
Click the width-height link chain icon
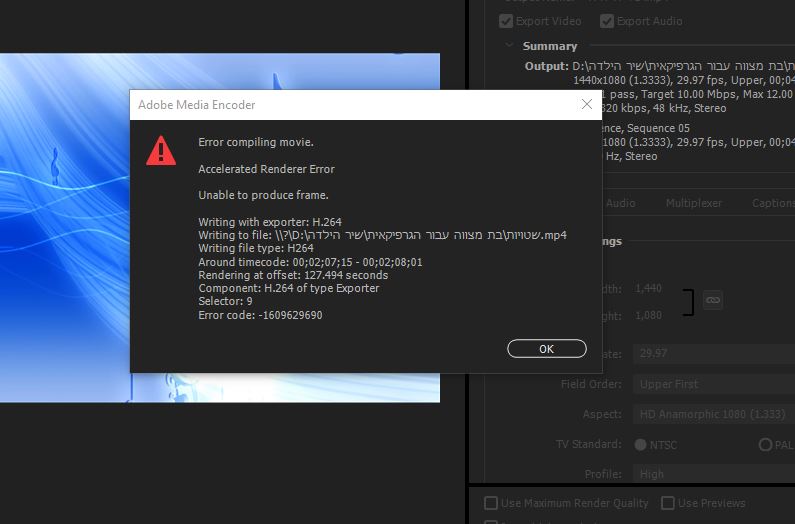(x=713, y=300)
